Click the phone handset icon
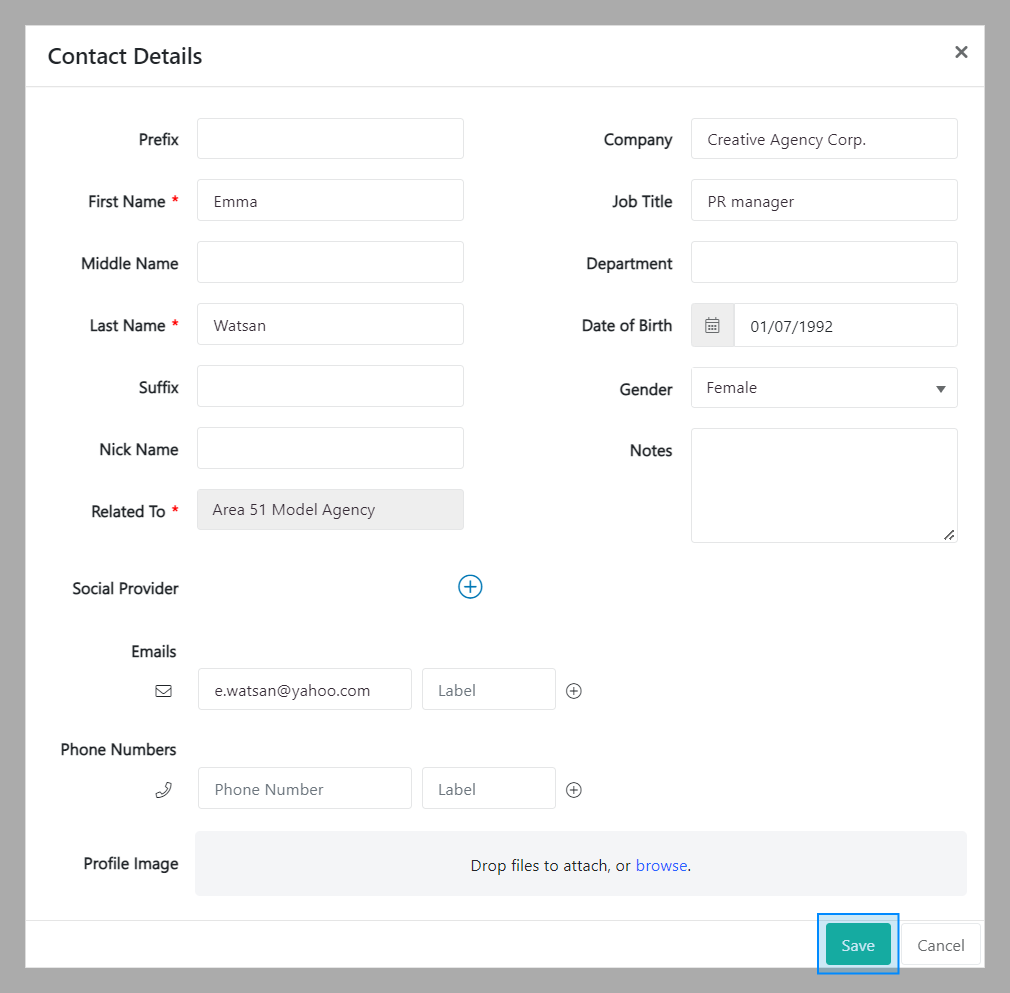 [x=163, y=789]
